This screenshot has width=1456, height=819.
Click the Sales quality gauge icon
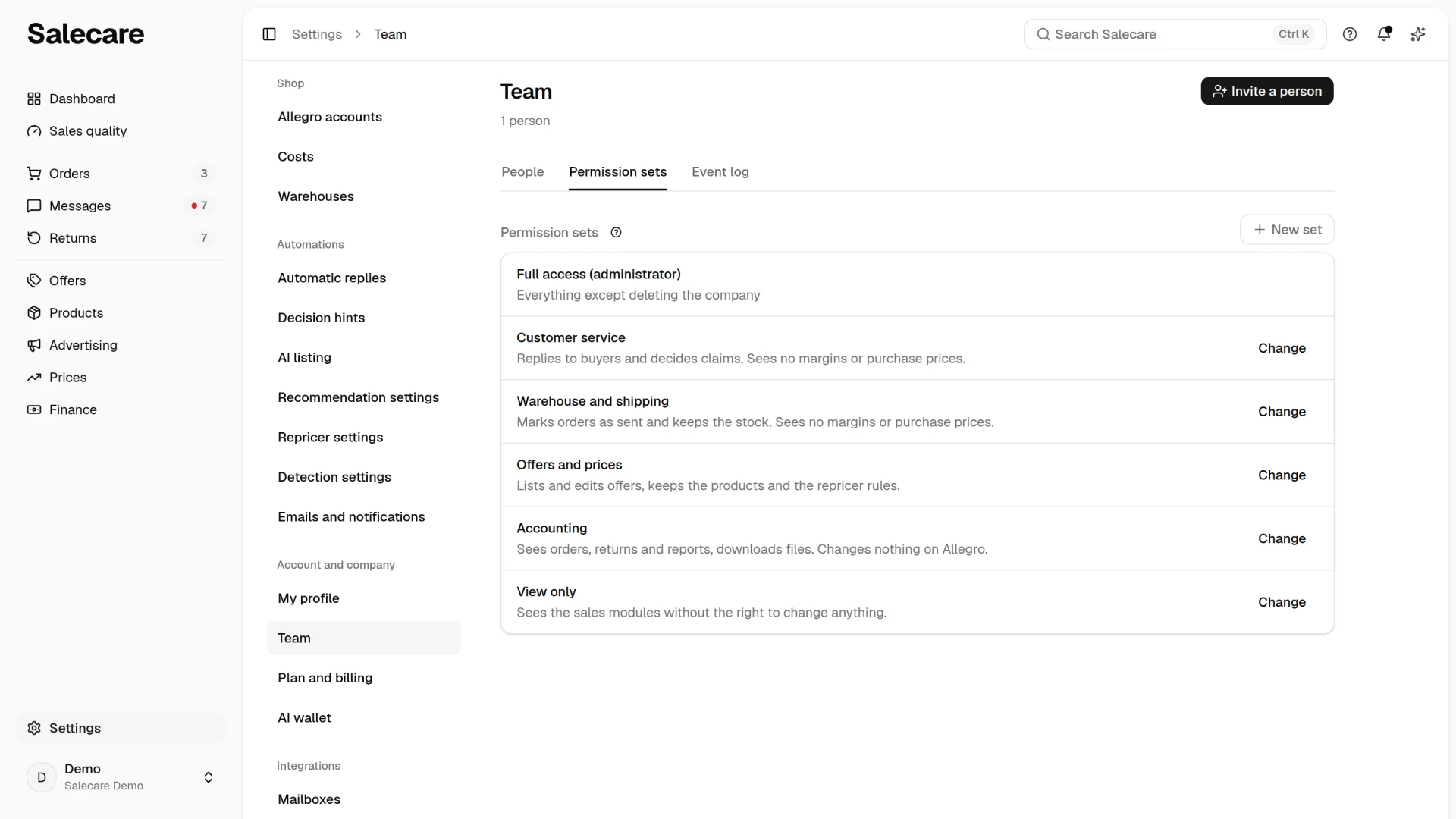(34, 131)
